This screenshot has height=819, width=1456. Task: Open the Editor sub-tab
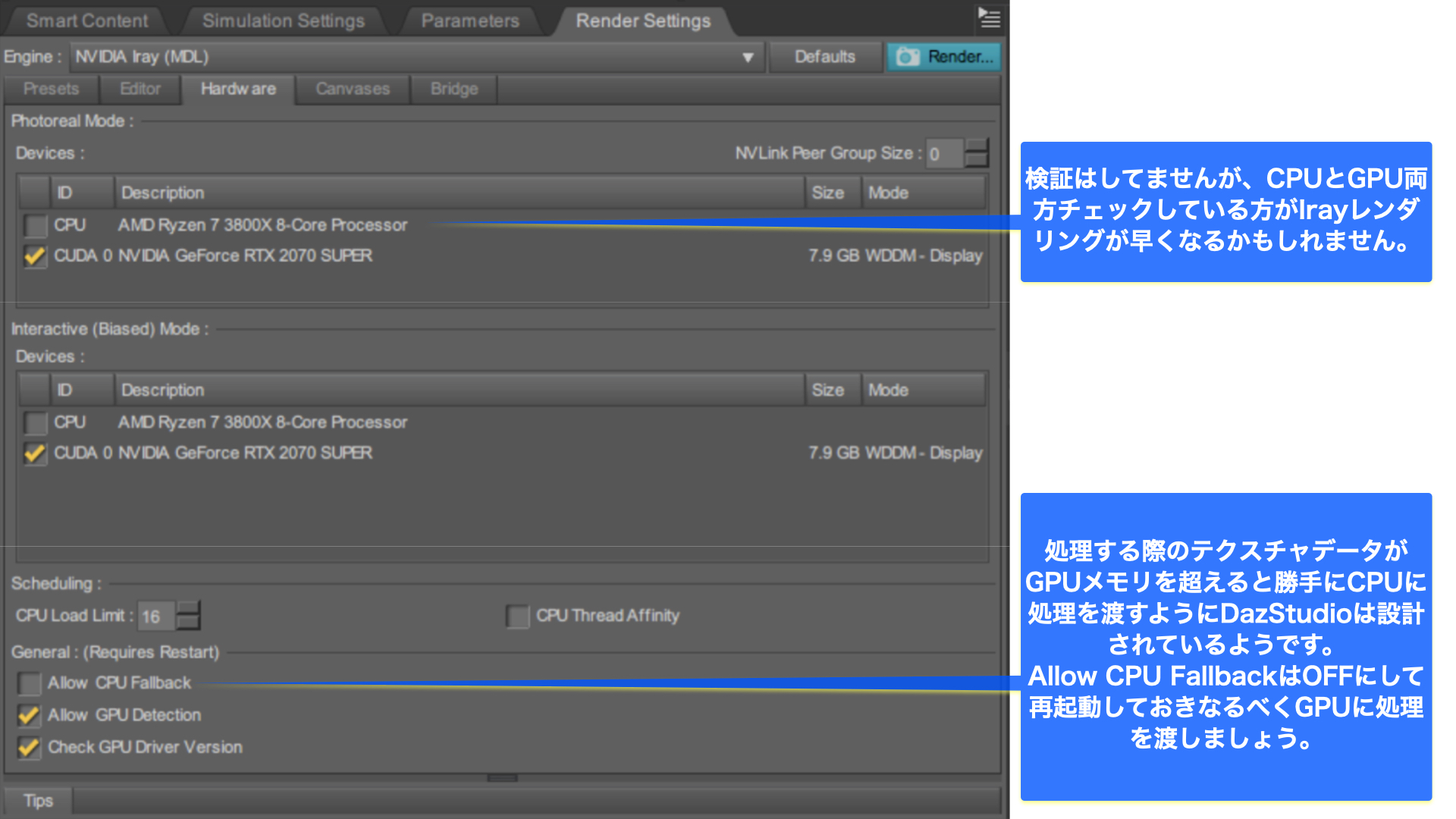140,89
